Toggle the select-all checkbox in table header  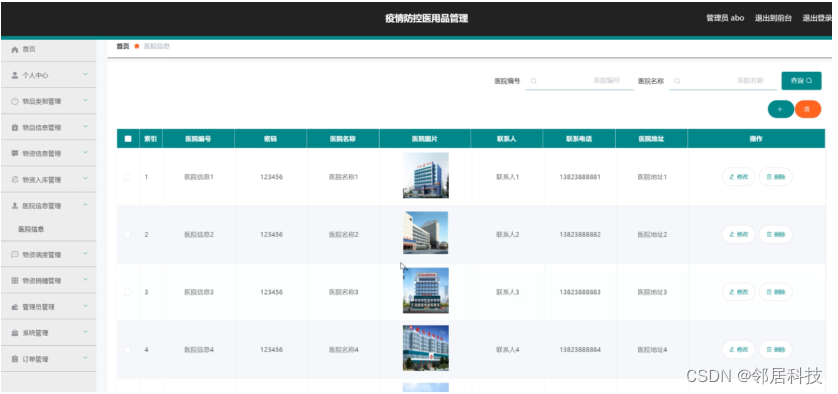click(x=128, y=139)
